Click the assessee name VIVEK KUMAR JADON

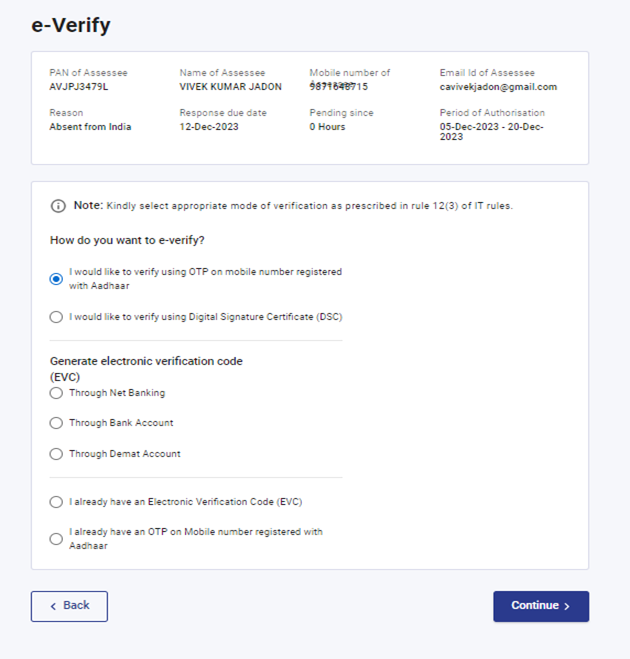230,87
